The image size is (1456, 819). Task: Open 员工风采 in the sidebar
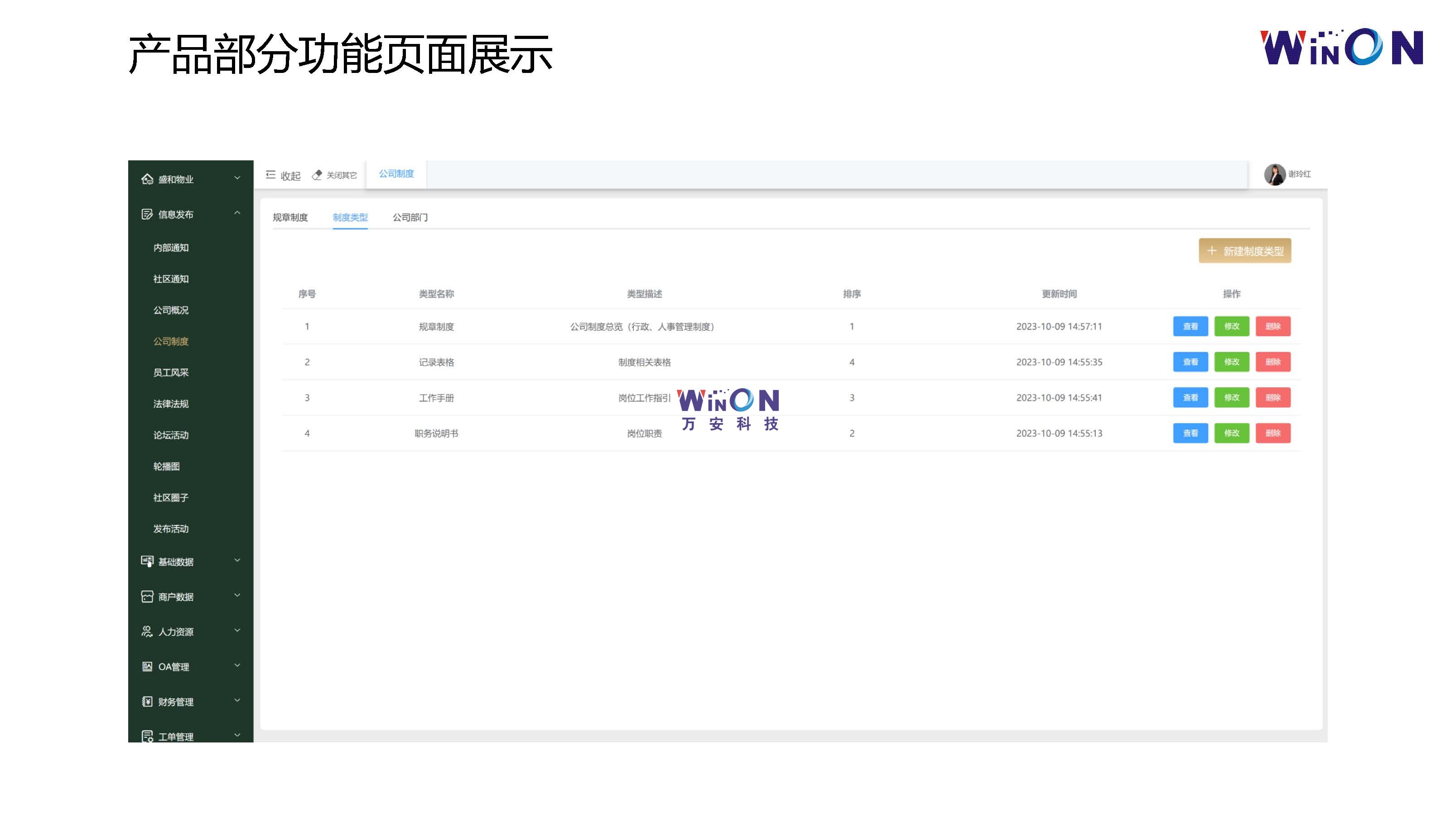point(171,372)
